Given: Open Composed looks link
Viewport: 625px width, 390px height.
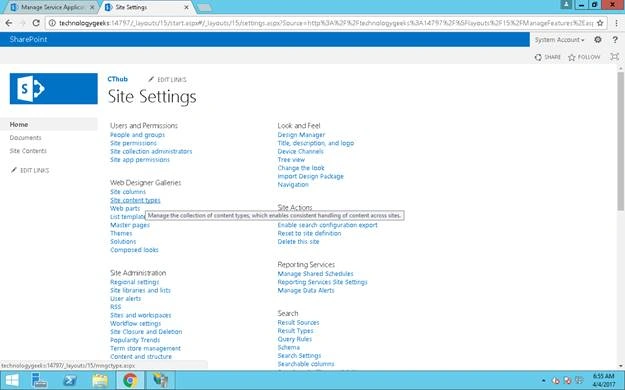Looking at the screenshot, I should (134, 250).
